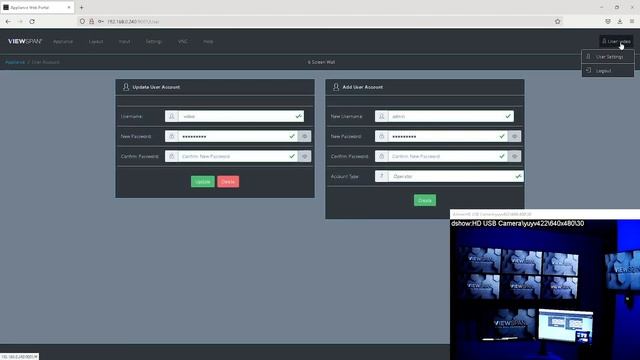Open the Account Type dropdown

456,176
